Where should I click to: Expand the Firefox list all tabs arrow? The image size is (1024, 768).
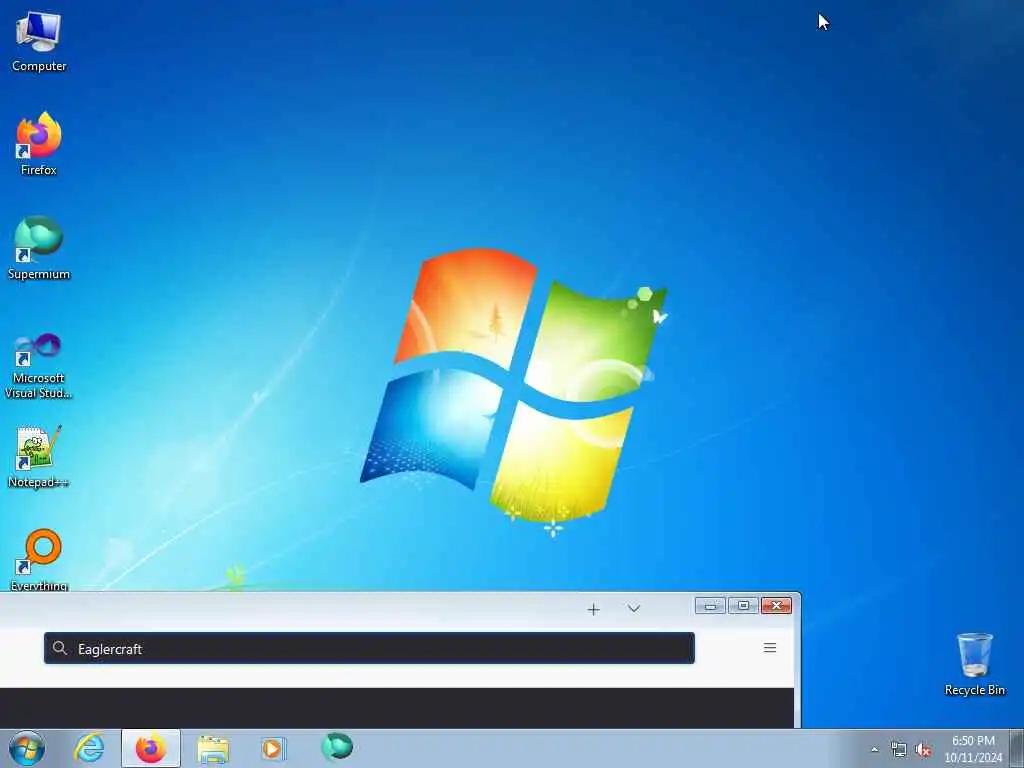633,609
